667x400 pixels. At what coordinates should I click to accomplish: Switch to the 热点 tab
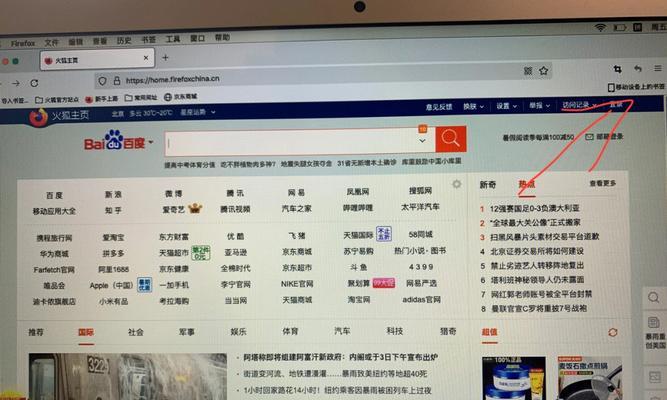(527, 184)
